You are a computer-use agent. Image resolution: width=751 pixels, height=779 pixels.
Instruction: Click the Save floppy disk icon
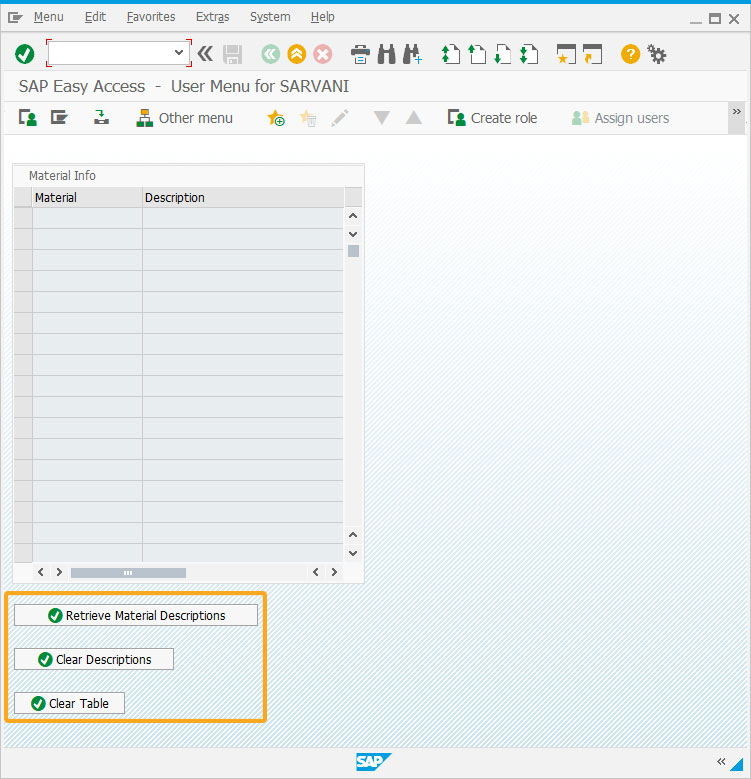pos(232,54)
